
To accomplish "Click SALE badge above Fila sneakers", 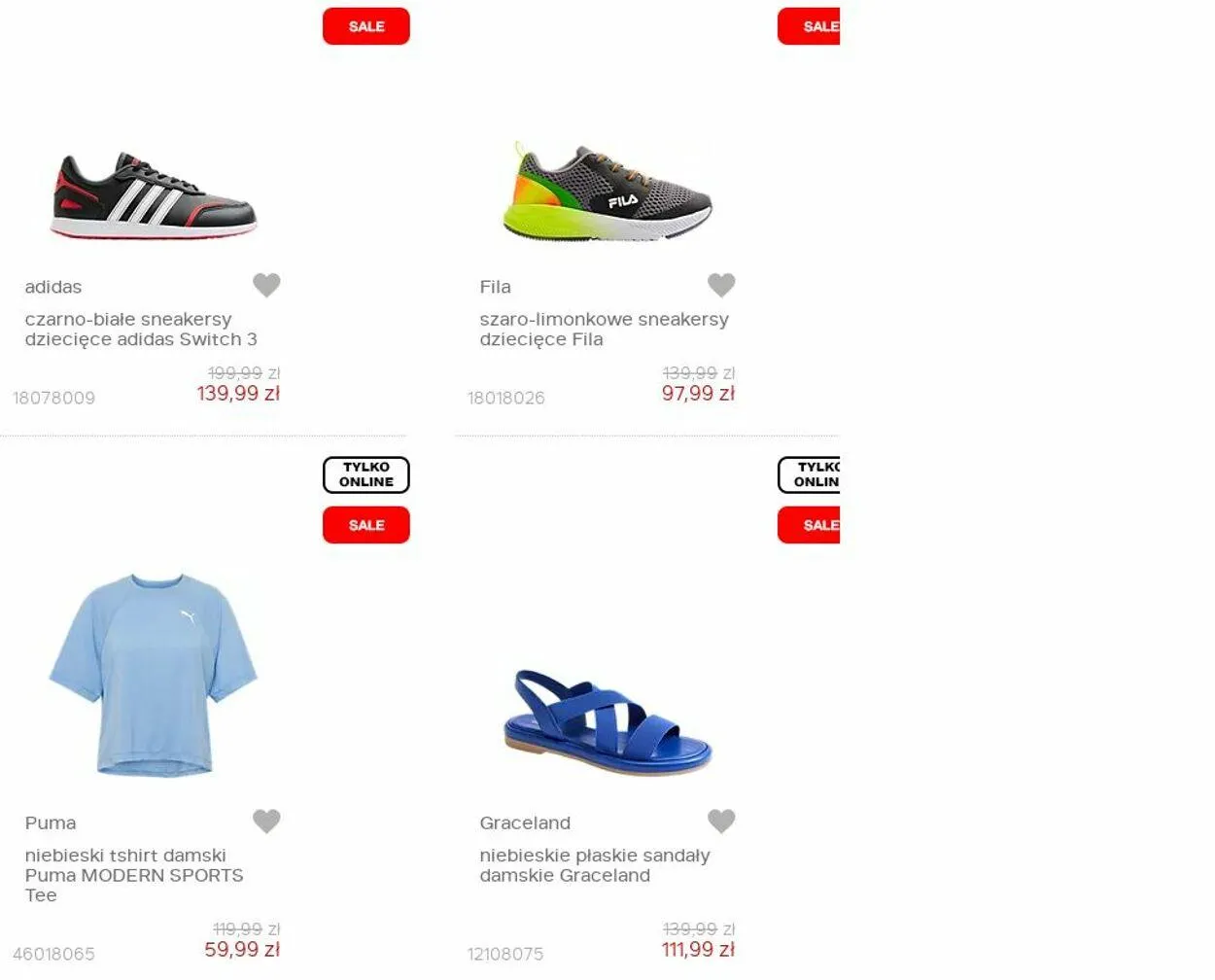I will click(x=809, y=26).
